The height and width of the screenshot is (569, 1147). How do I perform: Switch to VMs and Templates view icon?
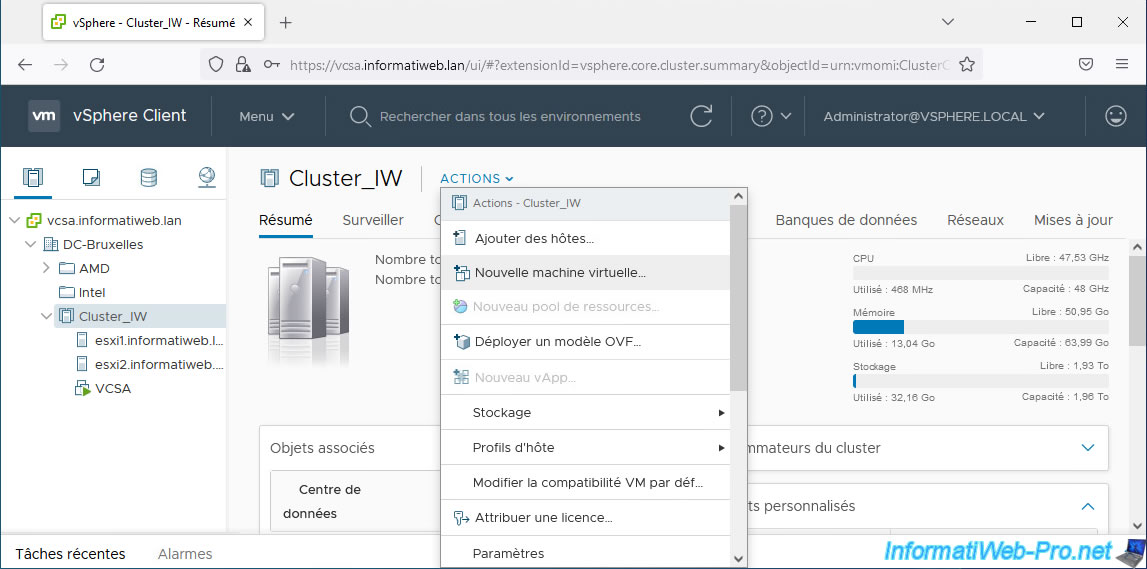coord(91,178)
